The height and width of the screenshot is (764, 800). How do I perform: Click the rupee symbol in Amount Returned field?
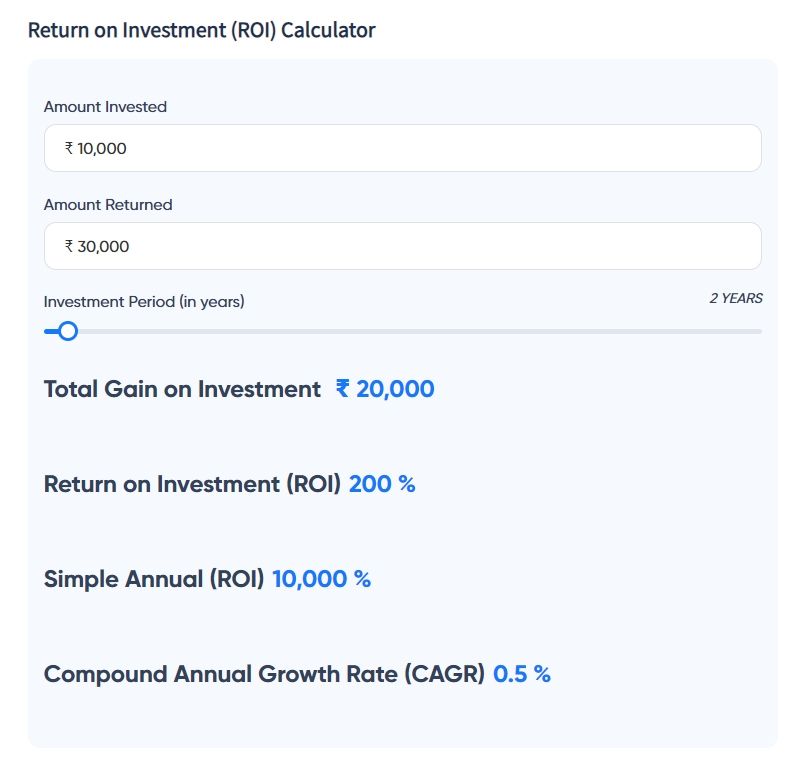pyautogui.click(x=69, y=246)
